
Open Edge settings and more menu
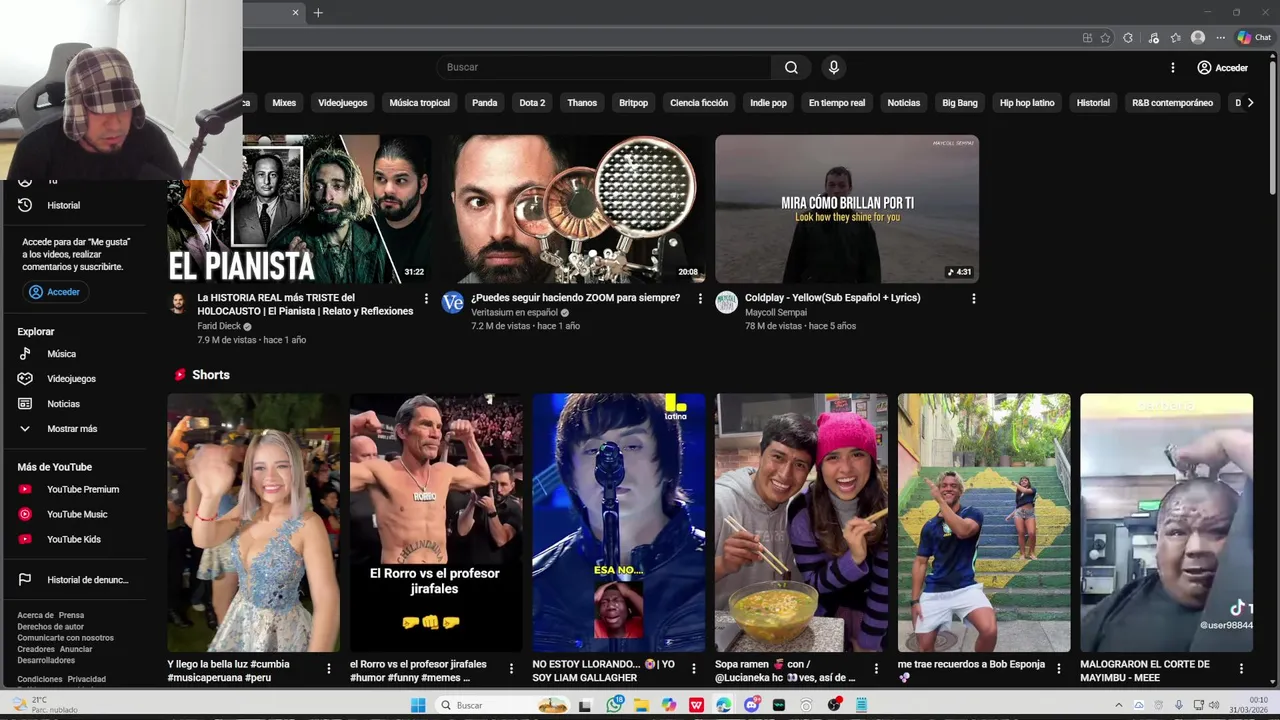1221,38
